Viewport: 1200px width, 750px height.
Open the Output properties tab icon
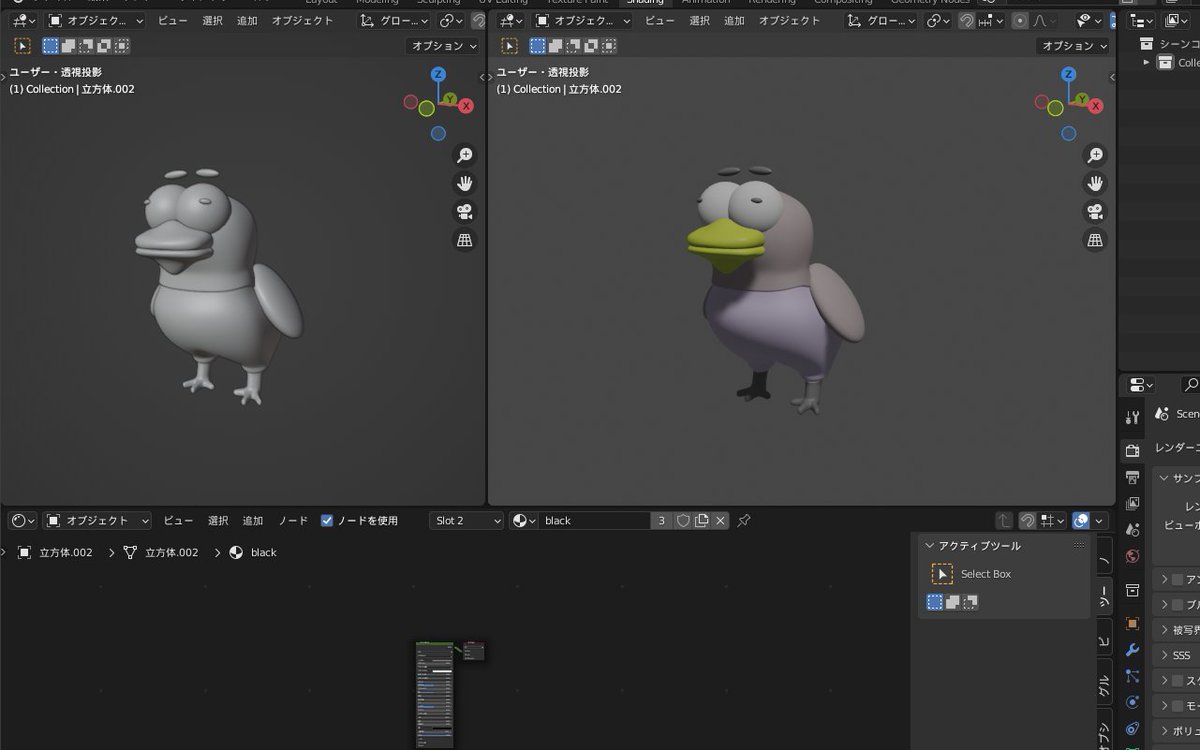pyautogui.click(x=1132, y=477)
